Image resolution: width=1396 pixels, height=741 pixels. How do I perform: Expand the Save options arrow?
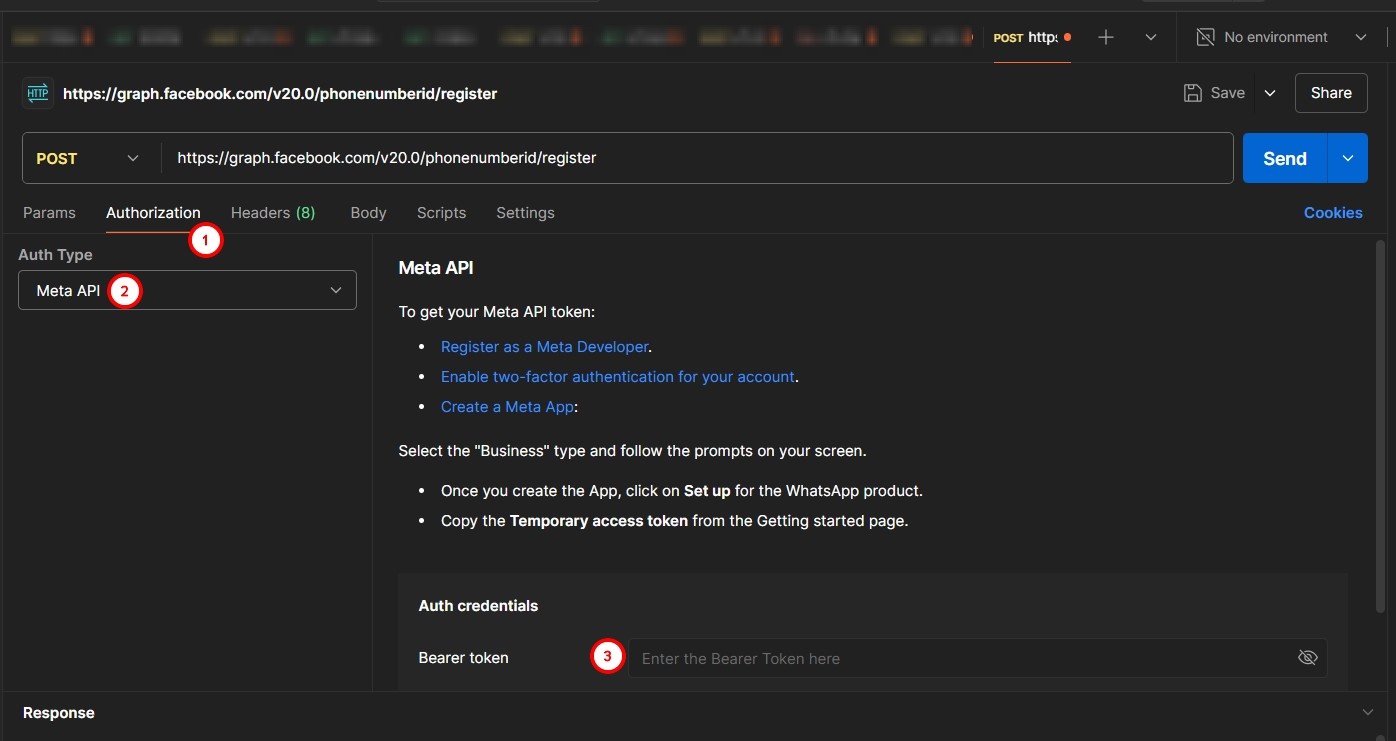(1270, 93)
